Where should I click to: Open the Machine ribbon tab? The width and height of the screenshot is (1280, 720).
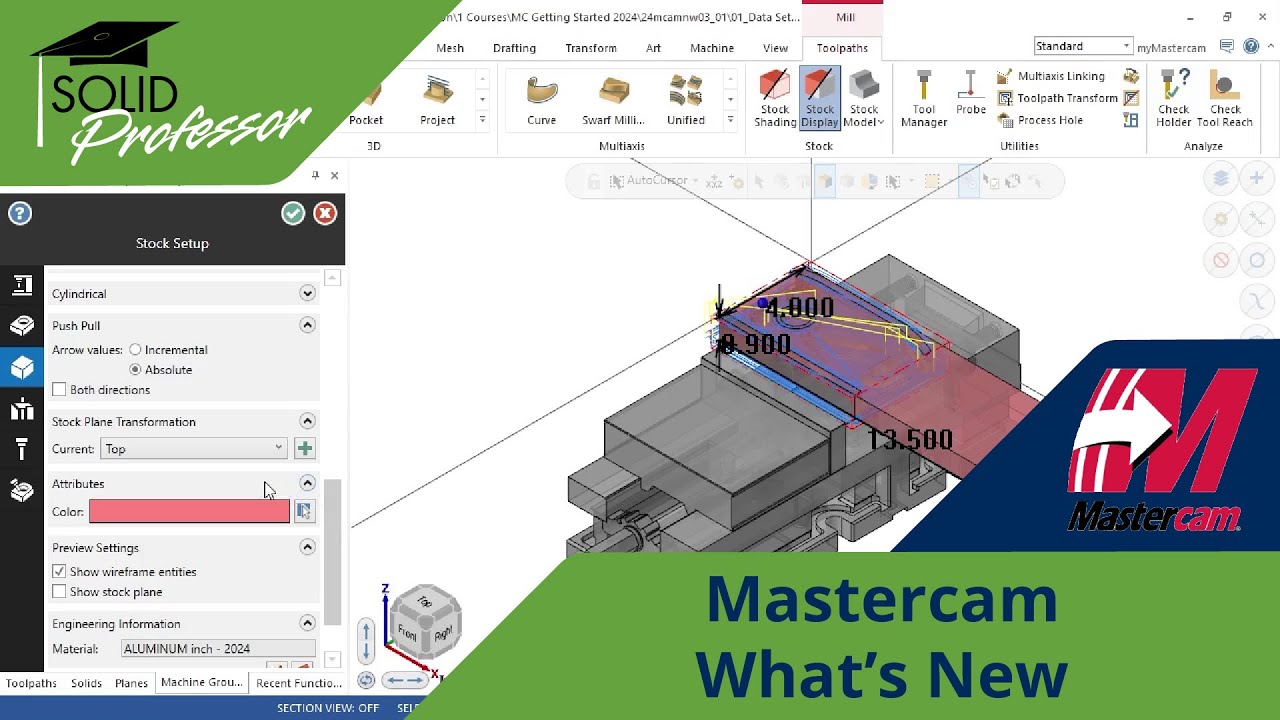(712, 48)
